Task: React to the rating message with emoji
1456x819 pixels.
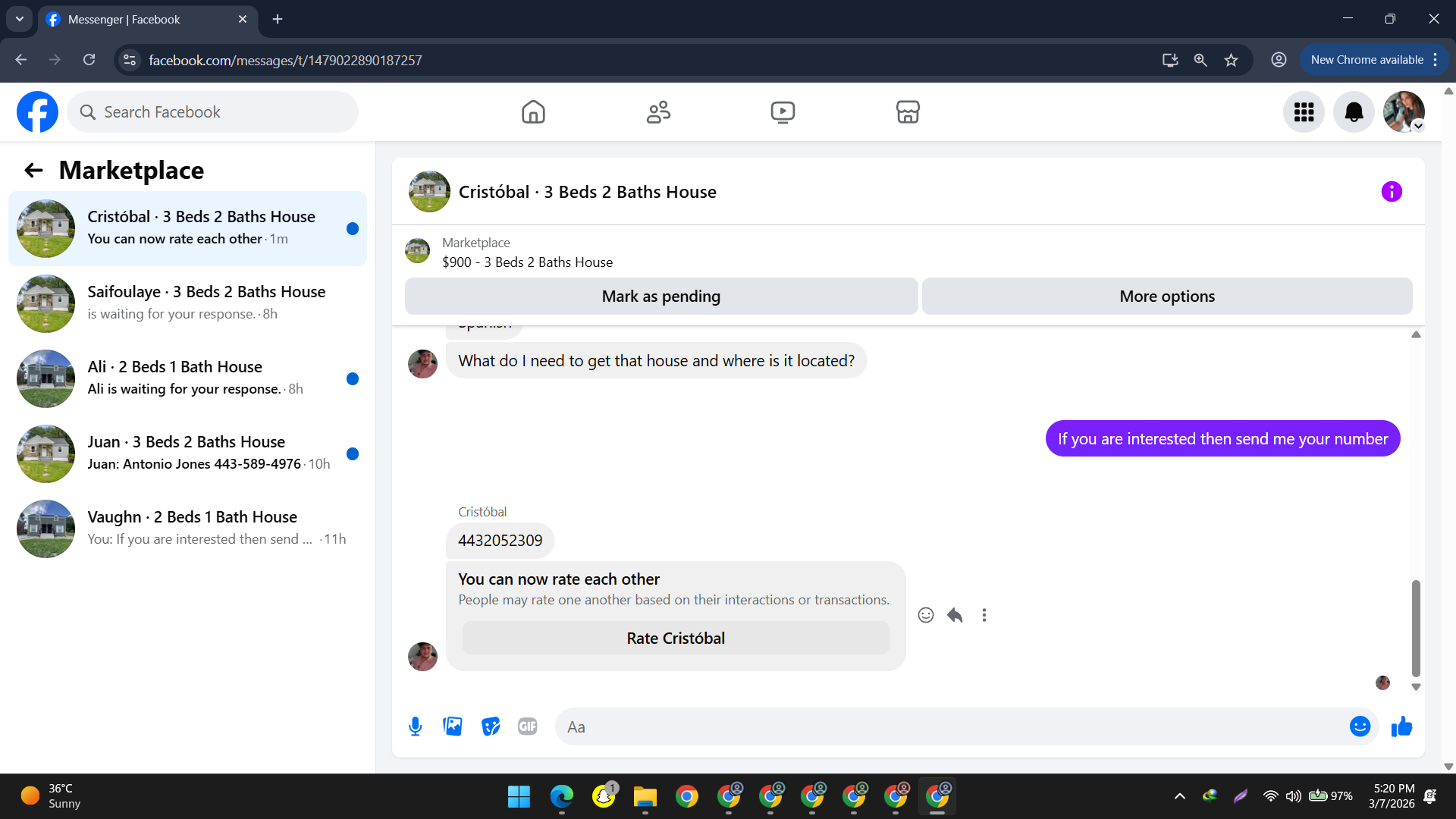Action: [x=926, y=615]
